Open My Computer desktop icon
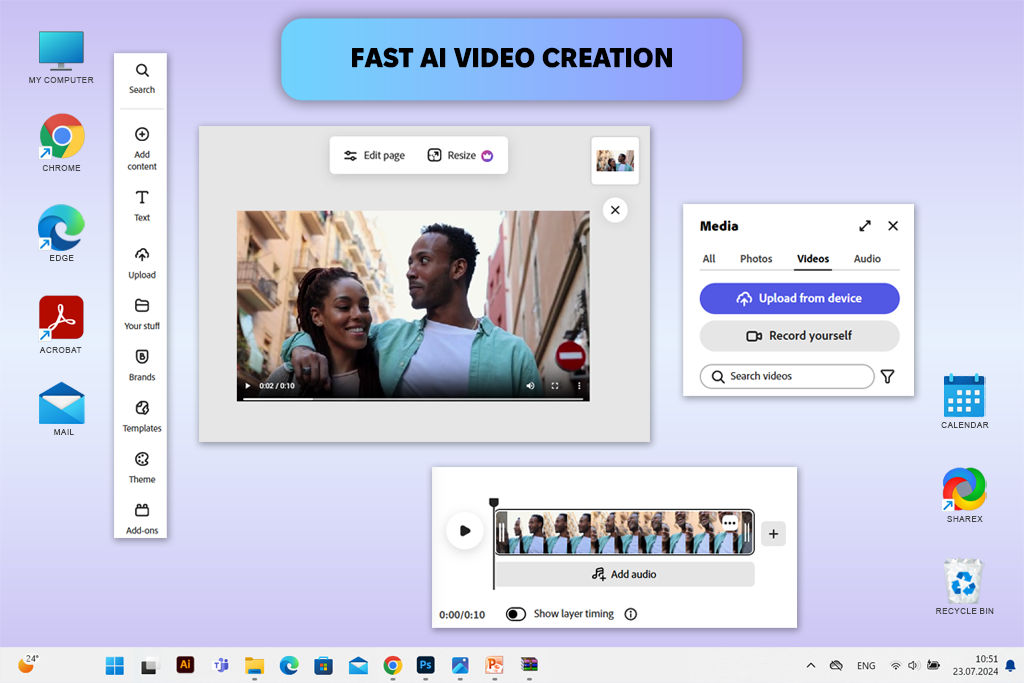The image size is (1024, 683). pyautogui.click(x=61, y=57)
